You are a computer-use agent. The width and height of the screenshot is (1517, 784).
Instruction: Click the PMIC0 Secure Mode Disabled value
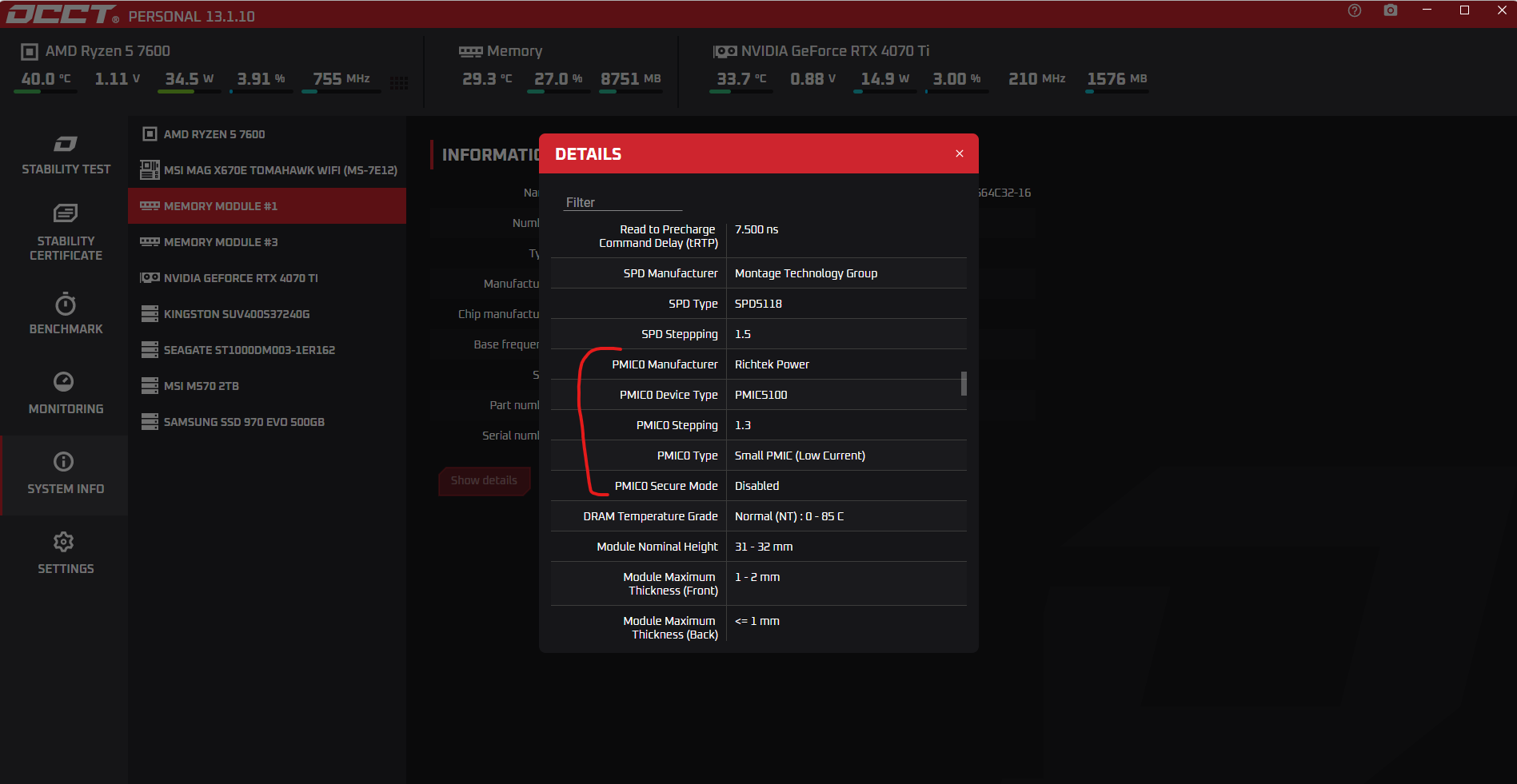tap(757, 486)
